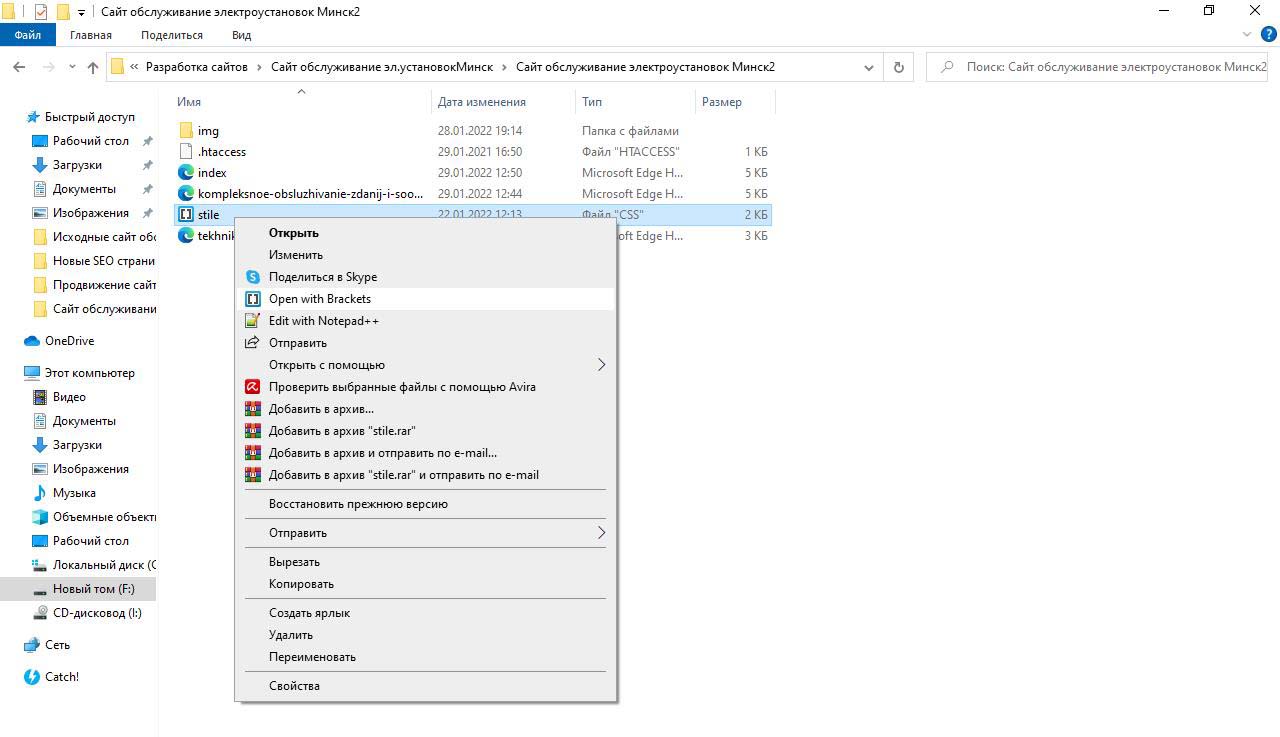Click the up-arrow navigation button
The width and height of the screenshot is (1280, 737).
93,67
